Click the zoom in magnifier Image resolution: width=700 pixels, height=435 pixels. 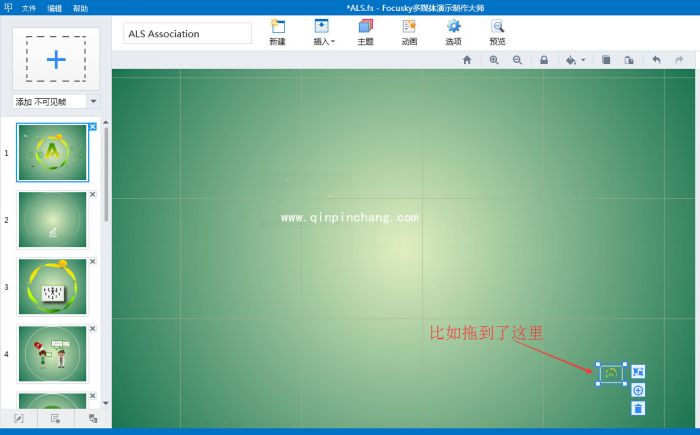pyautogui.click(x=494, y=60)
